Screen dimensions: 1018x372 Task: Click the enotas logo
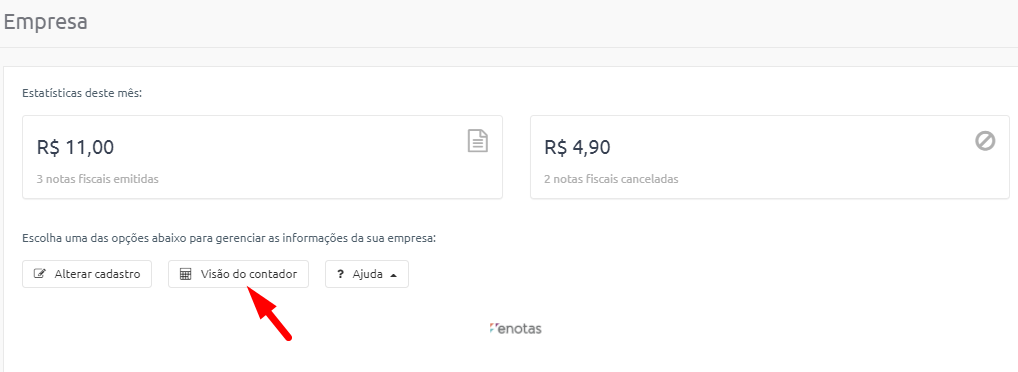click(x=515, y=329)
